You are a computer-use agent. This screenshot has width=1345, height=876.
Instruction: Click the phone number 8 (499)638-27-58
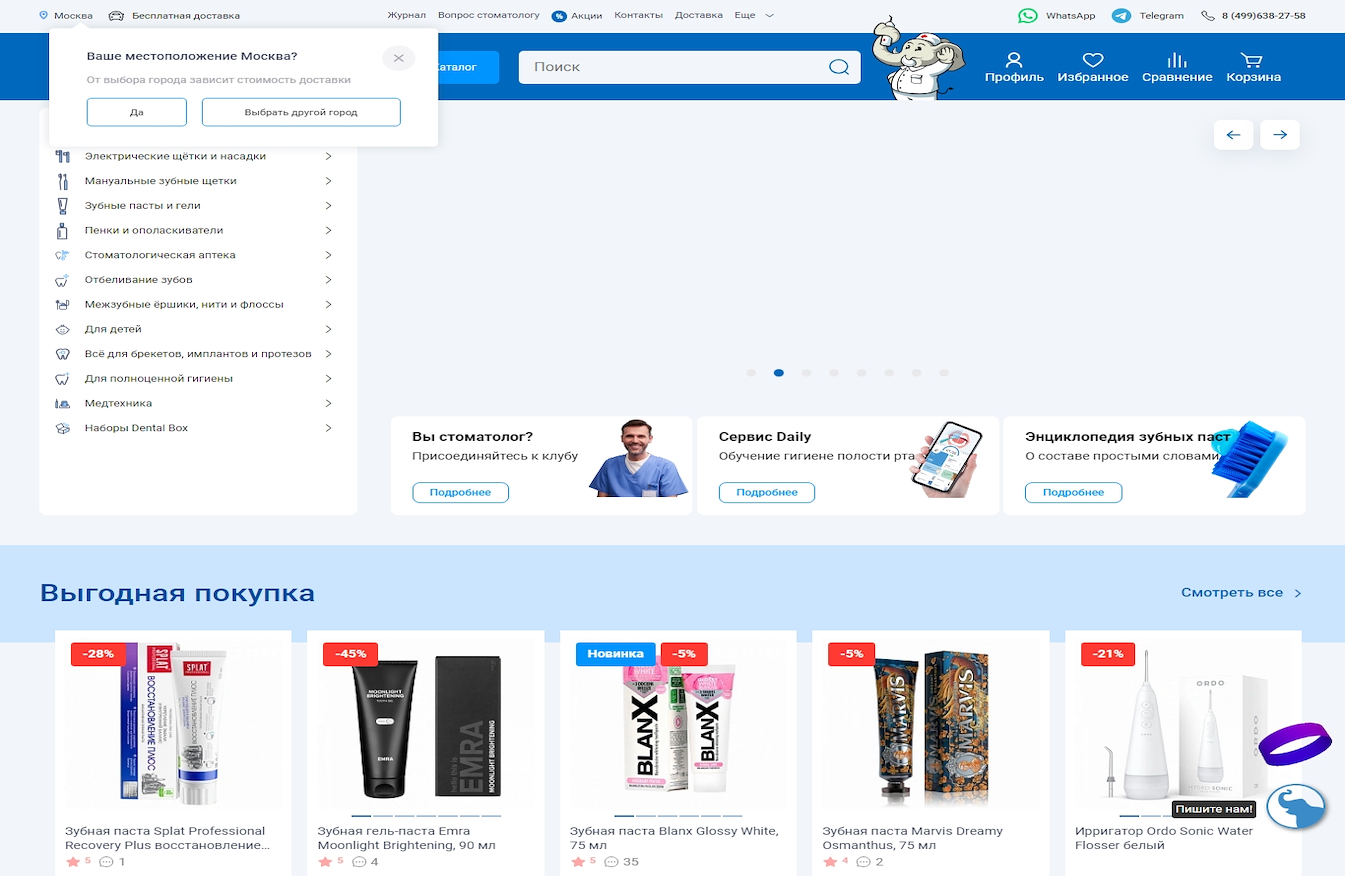tap(1263, 15)
